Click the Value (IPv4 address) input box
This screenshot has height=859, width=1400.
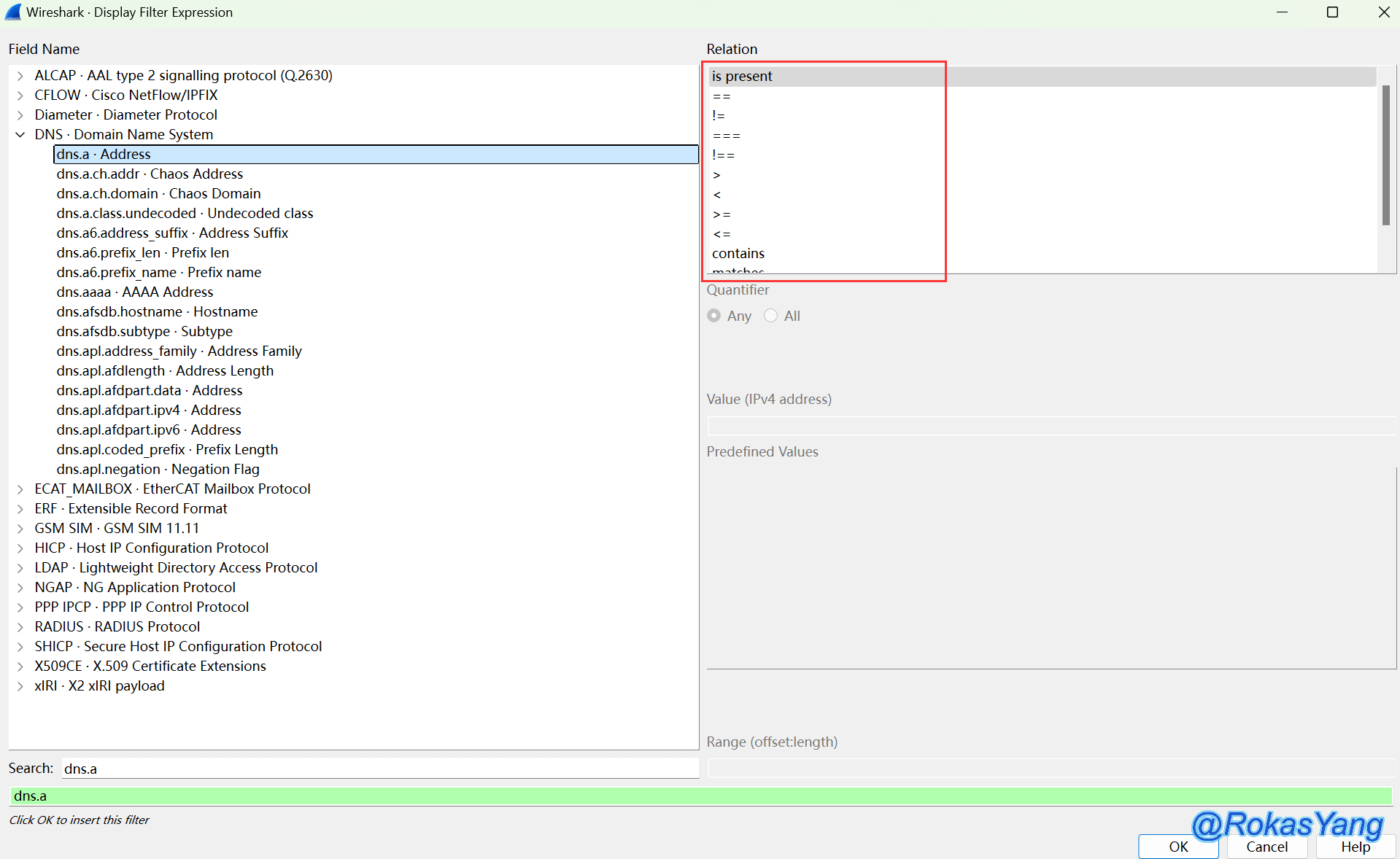pyautogui.click(x=1051, y=426)
